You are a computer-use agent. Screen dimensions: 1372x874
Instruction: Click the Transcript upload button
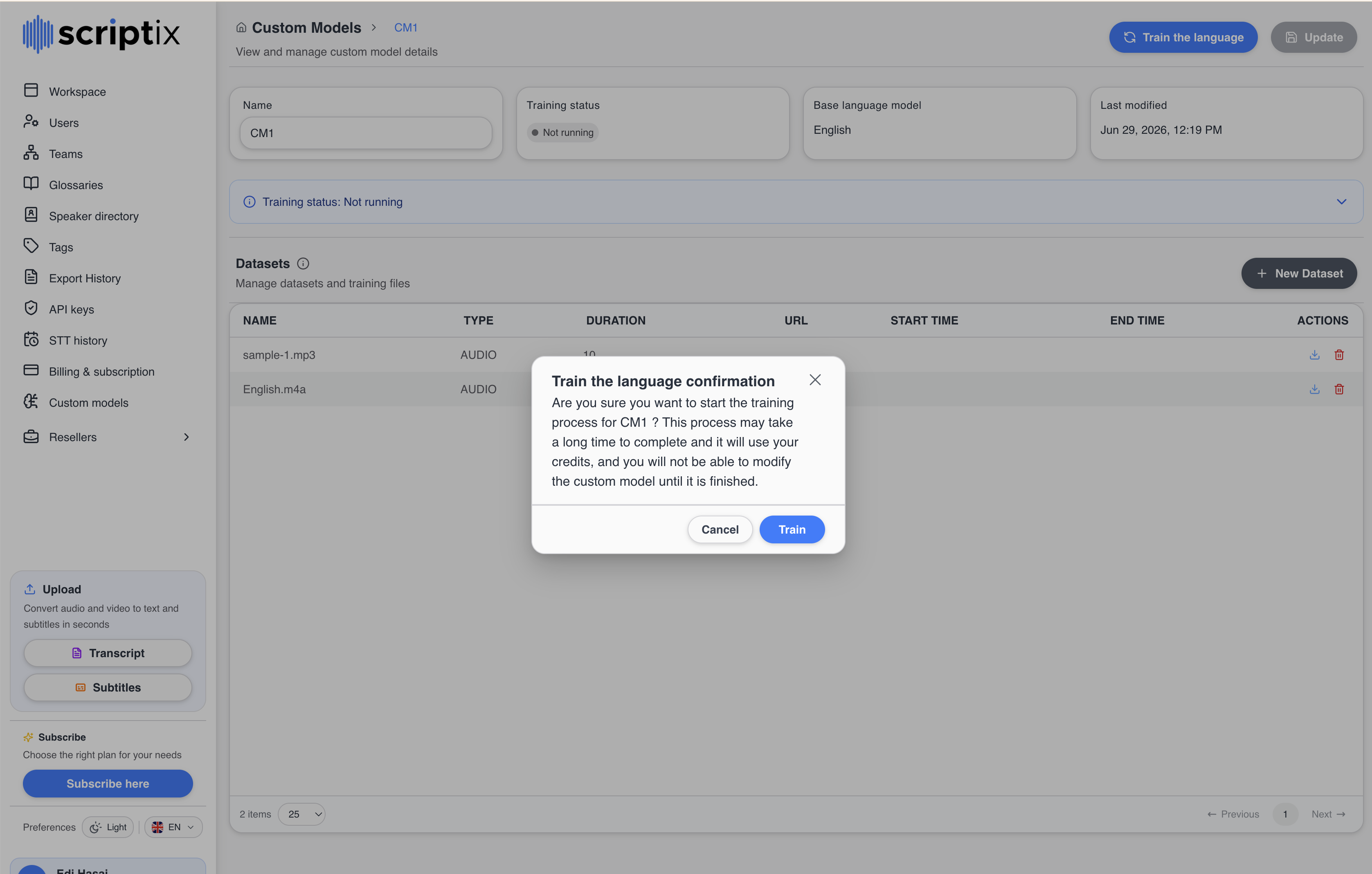[x=108, y=653]
